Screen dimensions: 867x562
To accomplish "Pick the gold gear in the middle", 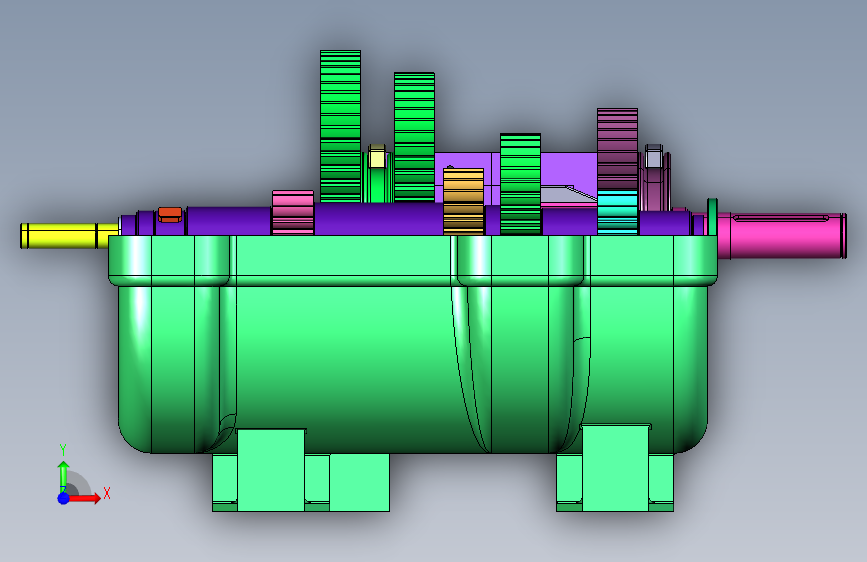I will pyautogui.click(x=463, y=202).
